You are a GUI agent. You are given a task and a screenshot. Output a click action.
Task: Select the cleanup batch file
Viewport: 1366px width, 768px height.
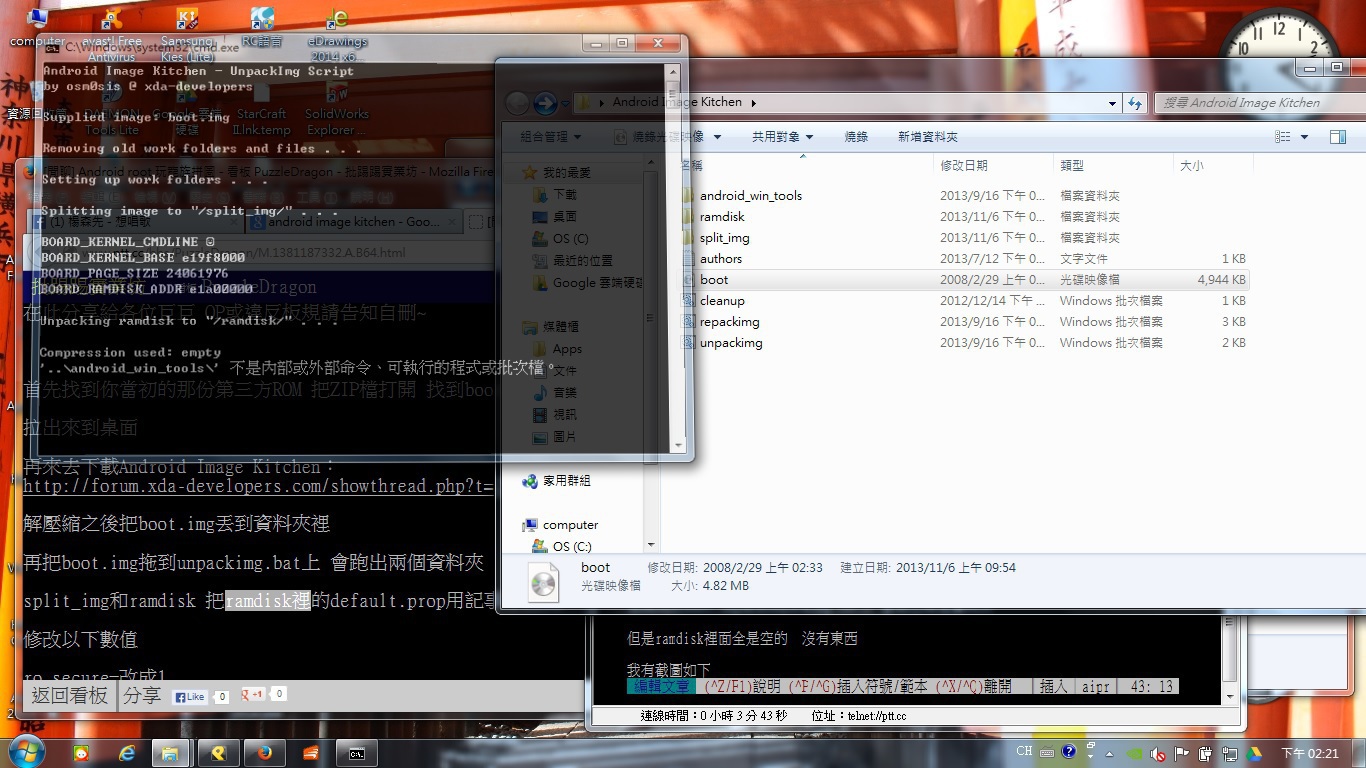(x=722, y=301)
